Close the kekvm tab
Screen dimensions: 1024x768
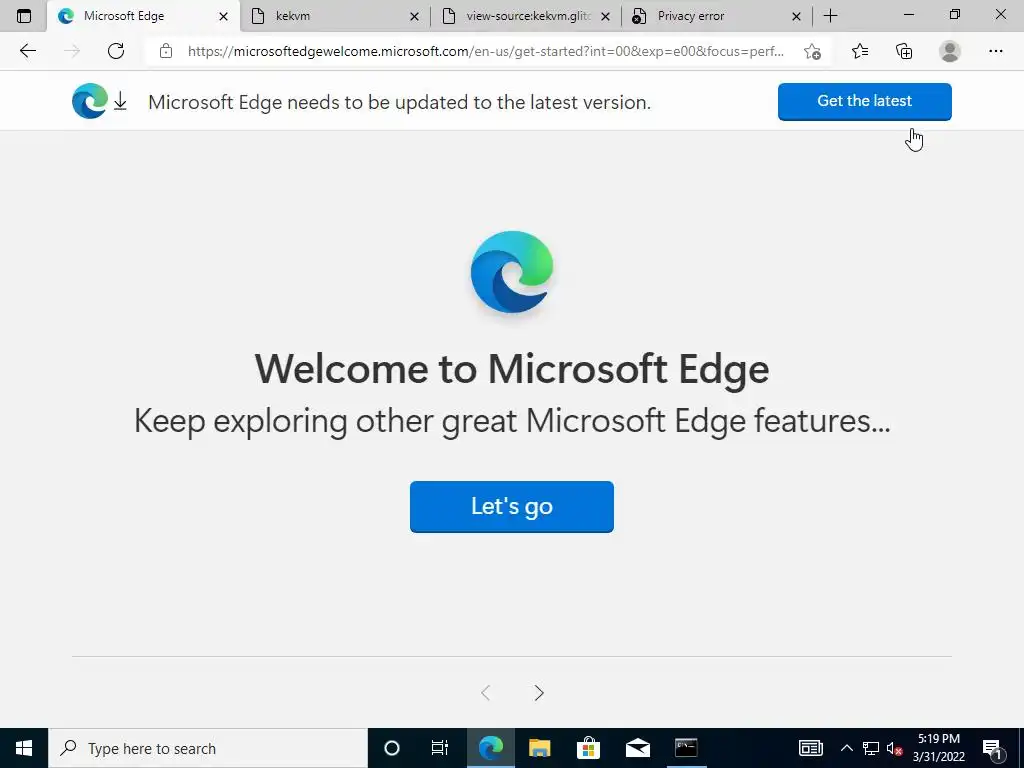[414, 16]
